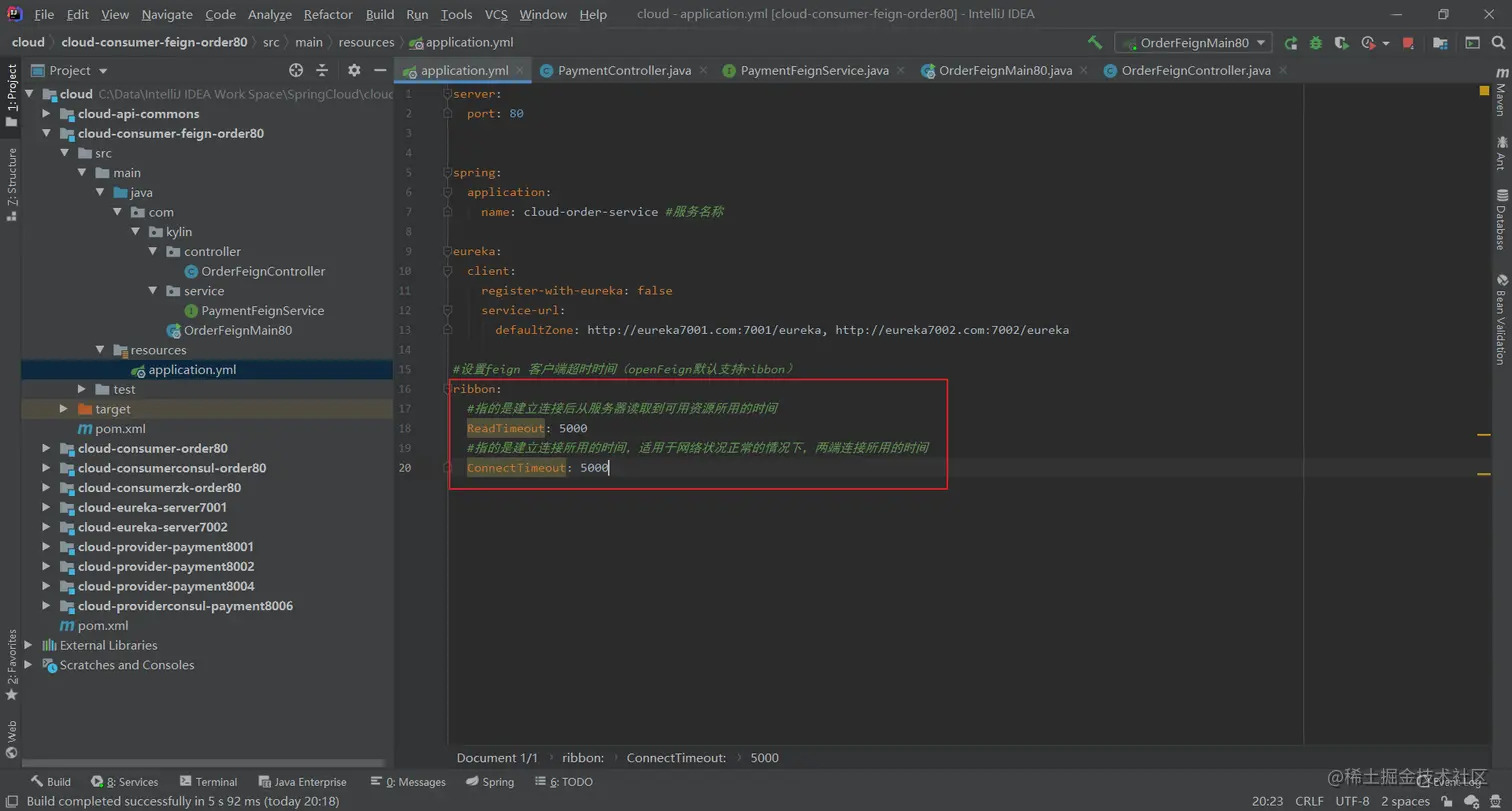The image size is (1512, 811).
Task: Click the Run with Profiler icon
Action: pos(1368,43)
